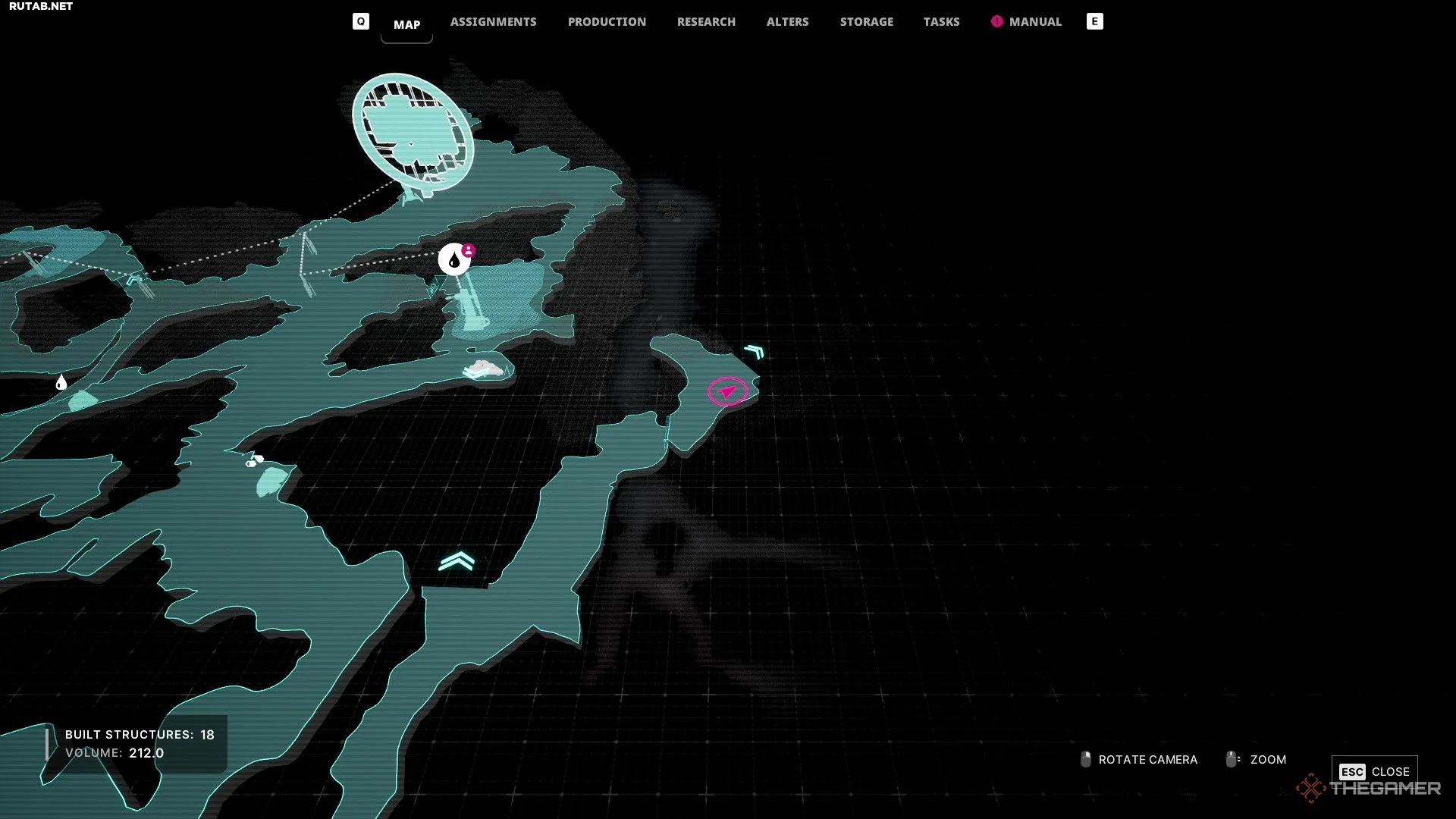Screen dimensions: 1456x819
Task: Click the pylon structure on the dotted line
Action: 306,264
